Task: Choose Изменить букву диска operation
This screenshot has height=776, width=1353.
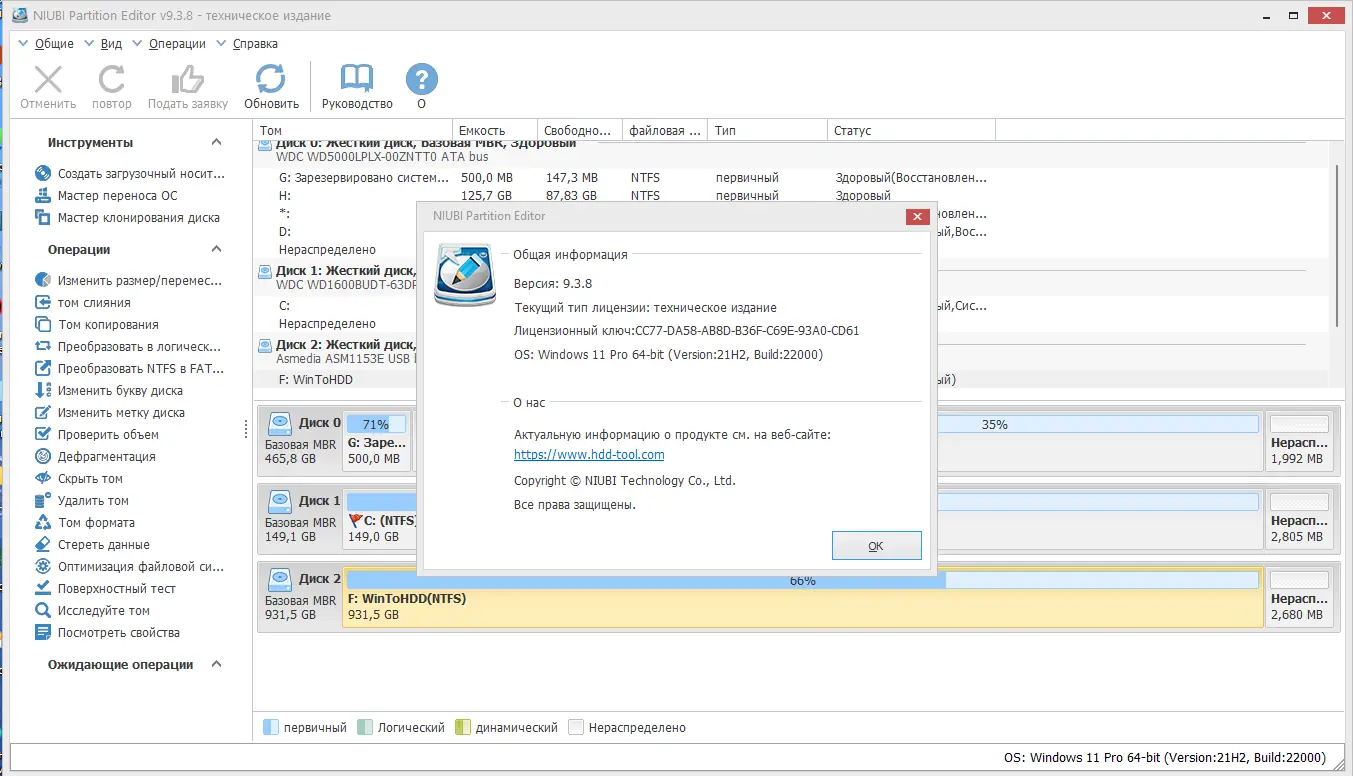Action: (x=108, y=391)
